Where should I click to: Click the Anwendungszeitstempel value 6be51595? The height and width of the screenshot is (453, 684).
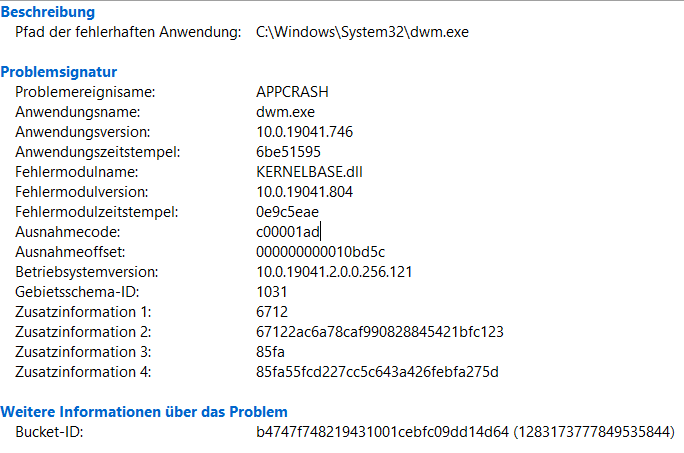pyautogui.click(x=288, y=152)
